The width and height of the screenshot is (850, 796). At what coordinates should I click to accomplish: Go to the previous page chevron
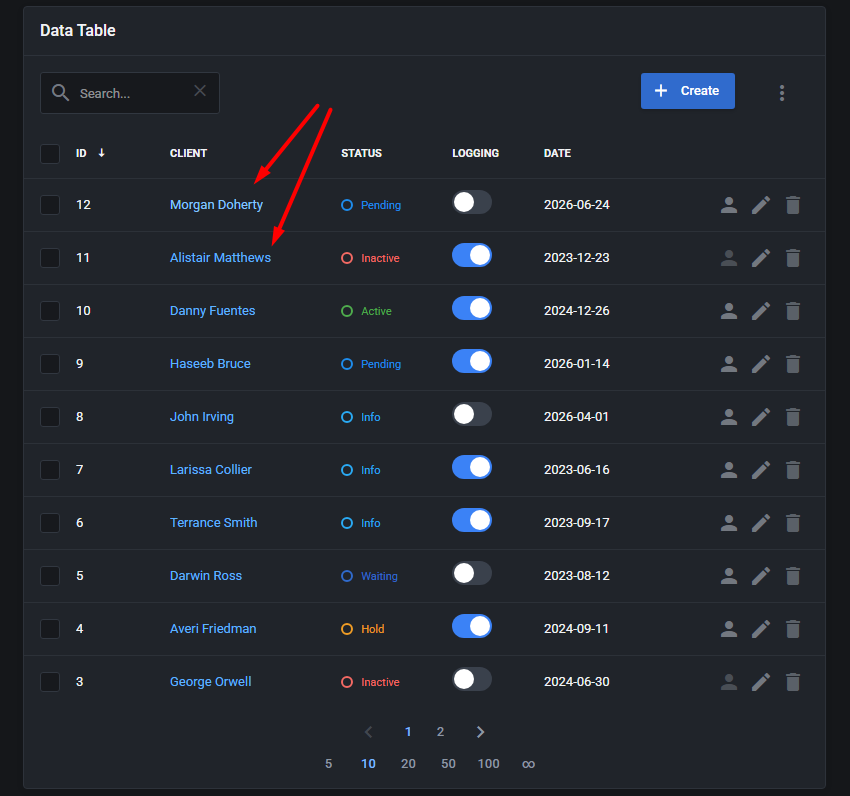[369, 732]
